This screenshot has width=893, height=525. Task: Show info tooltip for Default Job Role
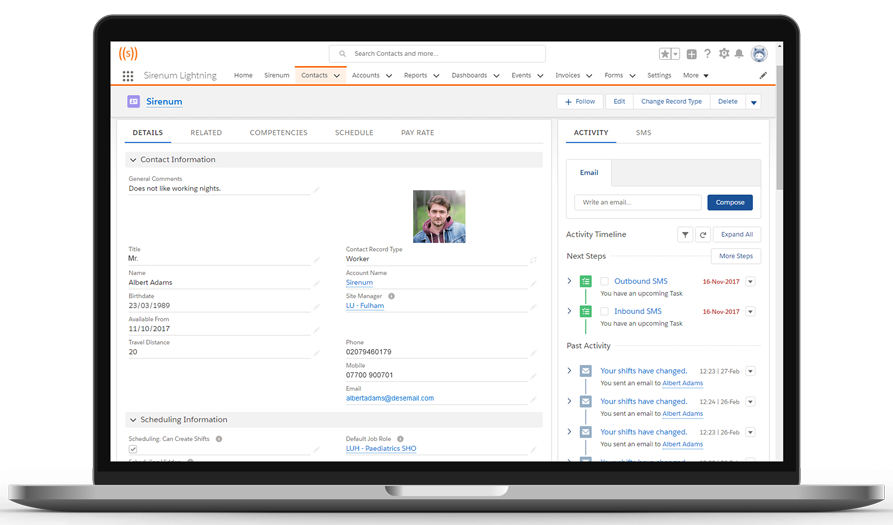coord(400,439)
